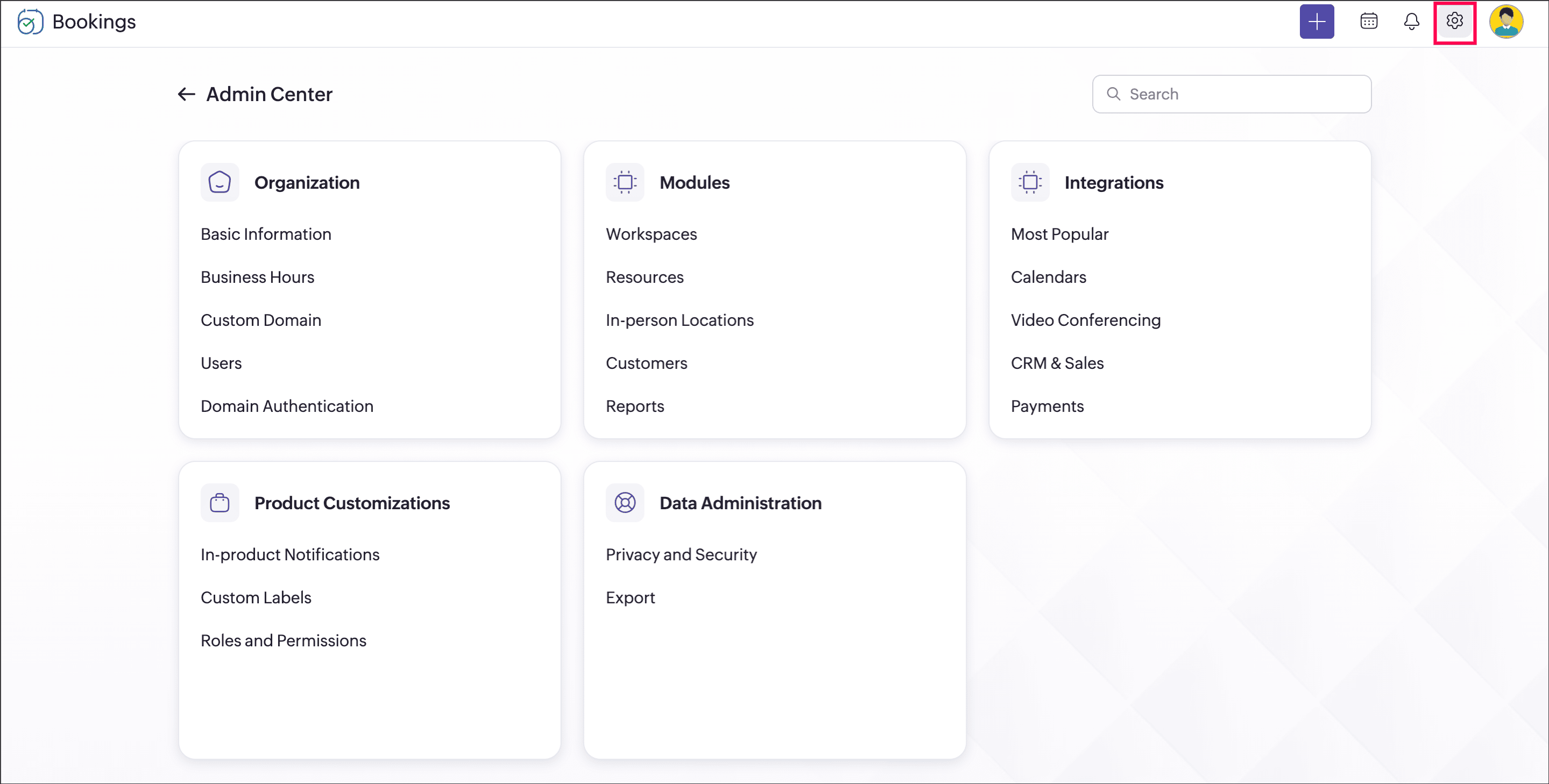Viewport: 1549px width, 784px height.
Task: Click the purple plus create button
Action: tap(1316, 22)
